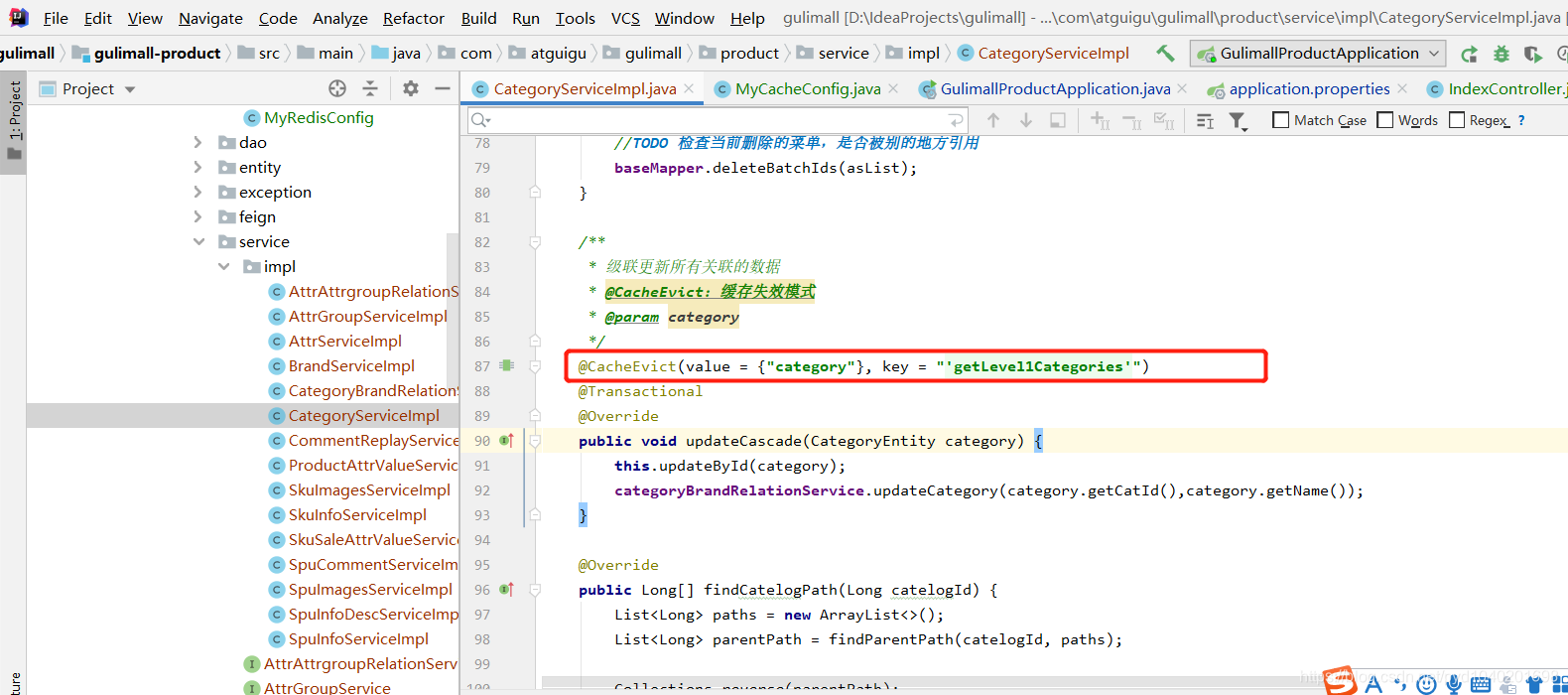
Task: Expand the dao folder
Action: pyautogui.click(x=197, y=142)
